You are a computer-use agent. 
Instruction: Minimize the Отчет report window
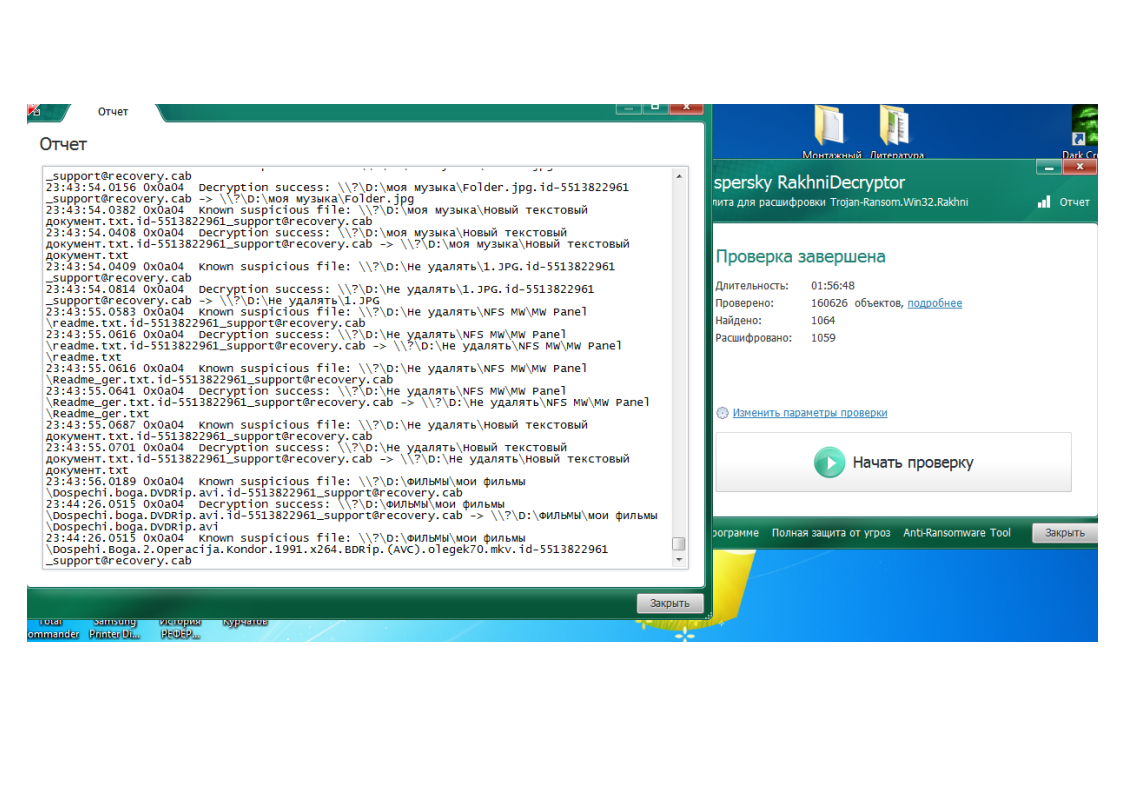[628, 108]
